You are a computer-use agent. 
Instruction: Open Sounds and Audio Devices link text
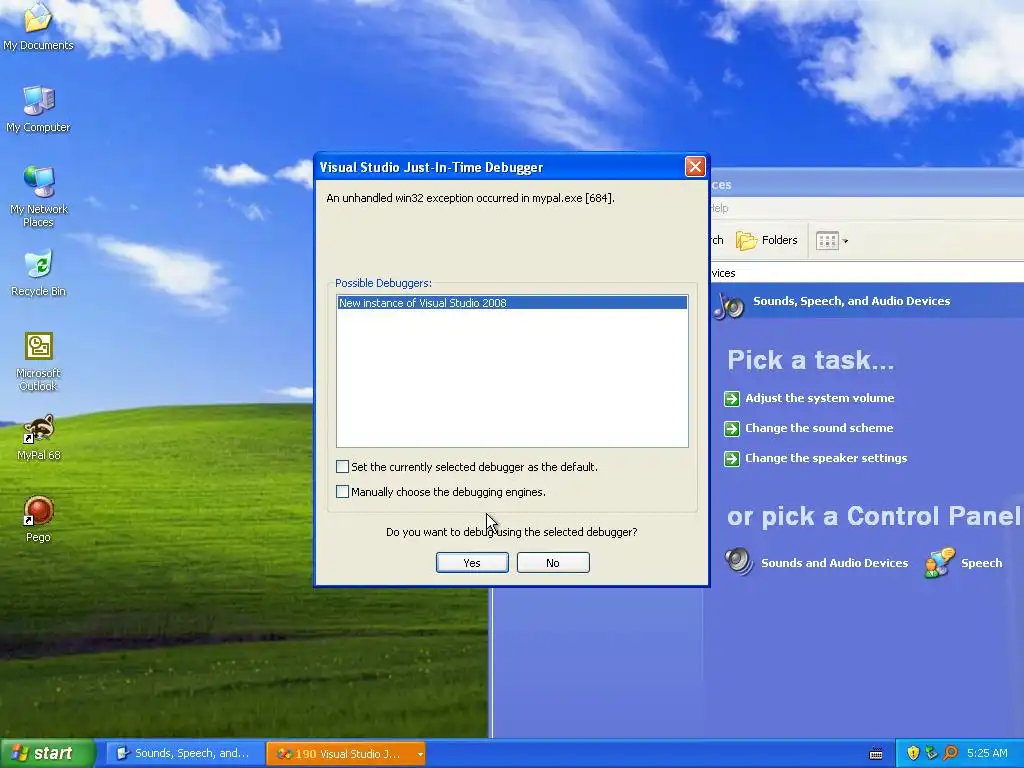pyautogui.click(x=835, y=563)
